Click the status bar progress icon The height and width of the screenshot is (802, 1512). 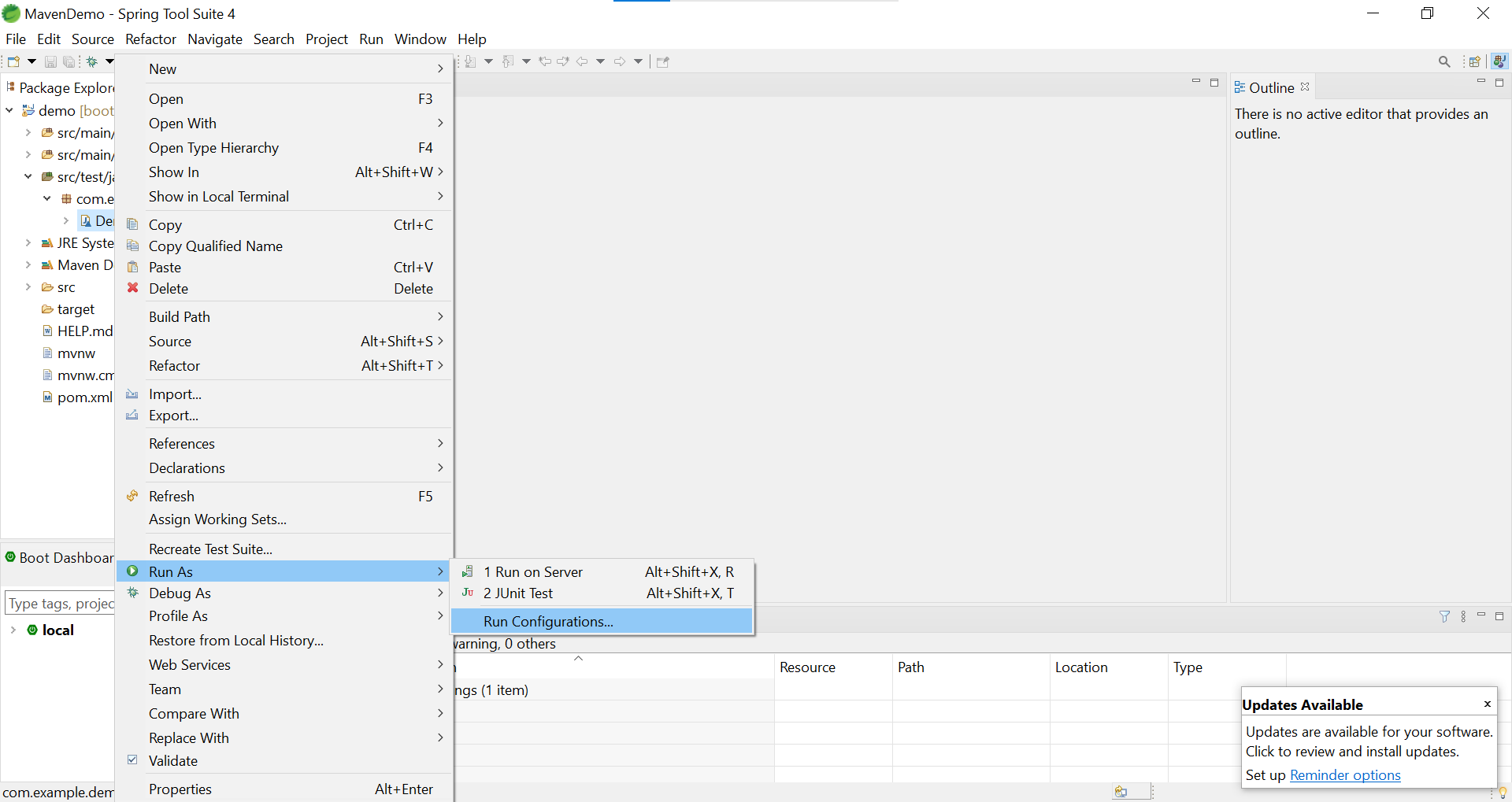tap(1121, 792)
